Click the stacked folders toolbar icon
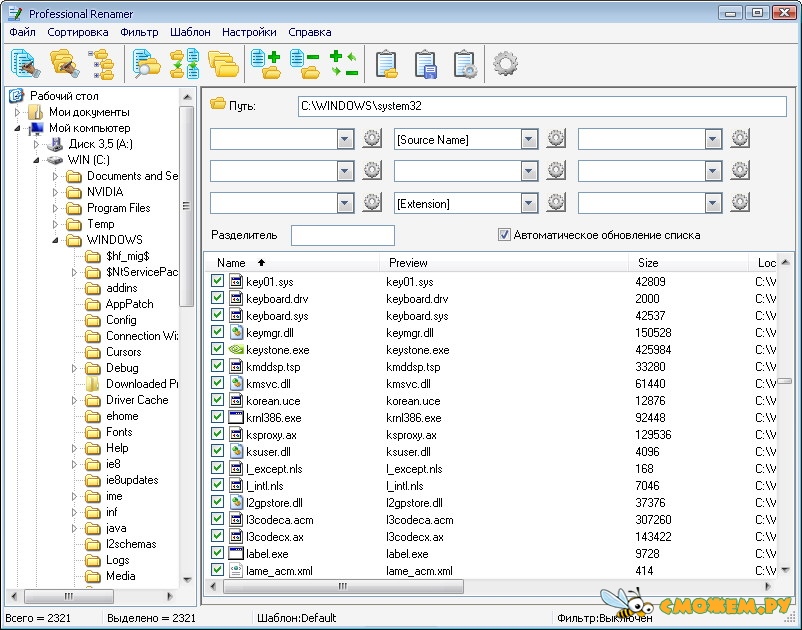Image resolution: width=802 pixels, height=630 pixels. coord(223,64)
